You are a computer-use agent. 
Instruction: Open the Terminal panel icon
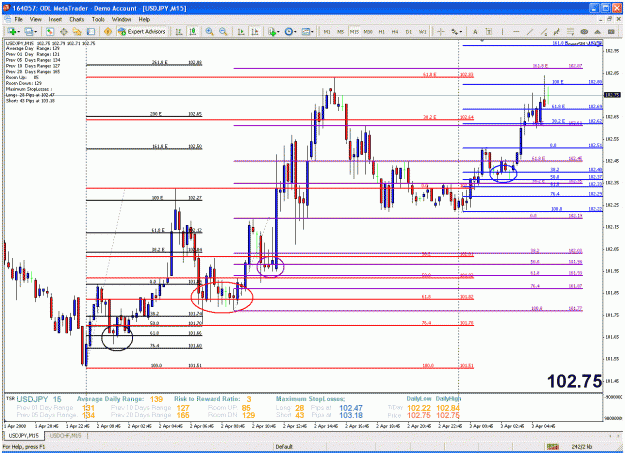[91, 32]
